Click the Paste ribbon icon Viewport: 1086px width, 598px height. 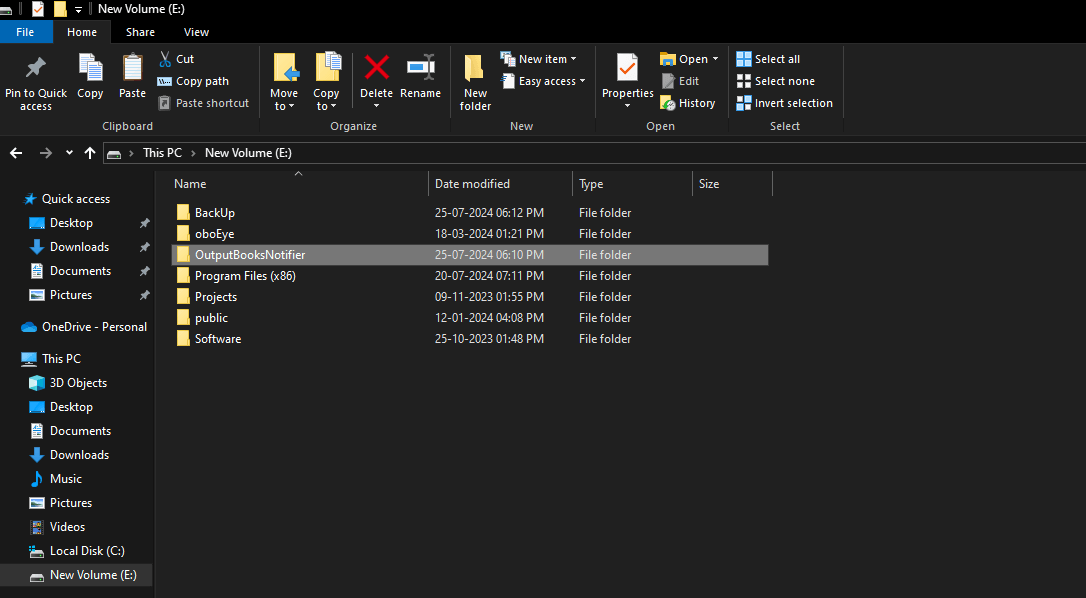(132, 69)
